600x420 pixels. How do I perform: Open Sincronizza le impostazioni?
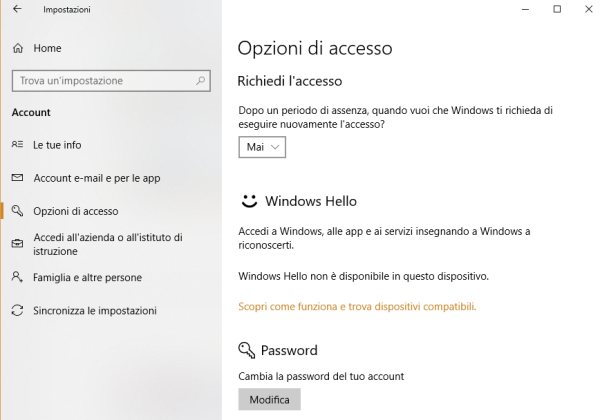[x=94, y=311]
